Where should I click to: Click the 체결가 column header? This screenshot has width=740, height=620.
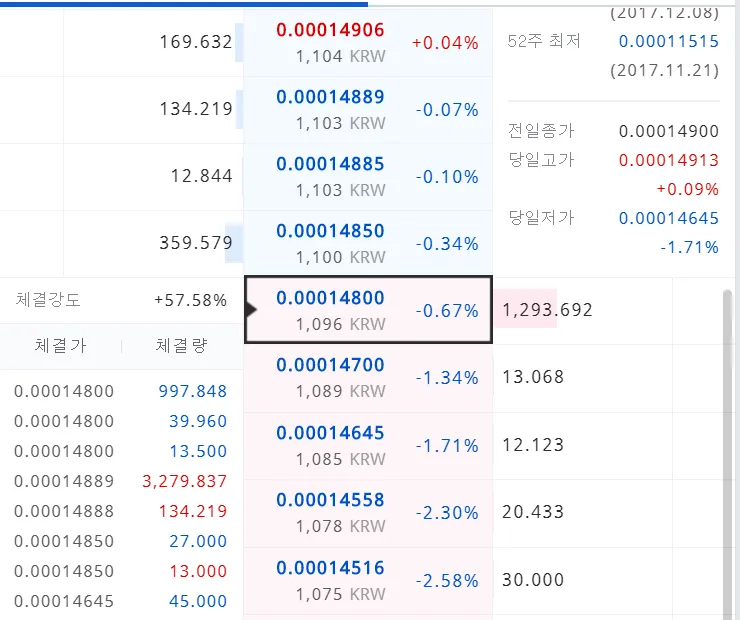[x=60, y=346]
